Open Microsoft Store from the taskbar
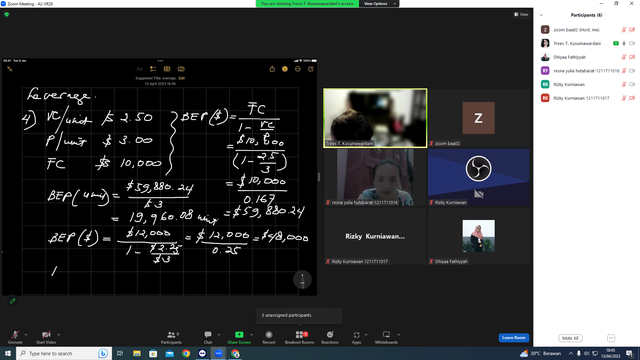Viewport: 640px width, 360px height. (153, 353)
